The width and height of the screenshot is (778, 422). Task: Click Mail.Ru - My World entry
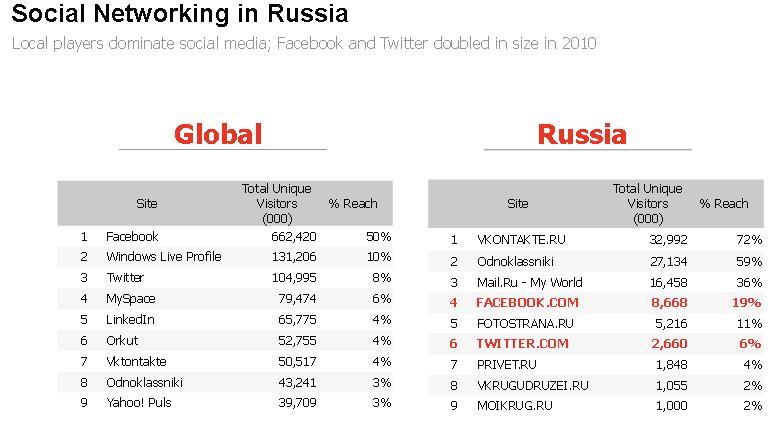click(529, 283)
